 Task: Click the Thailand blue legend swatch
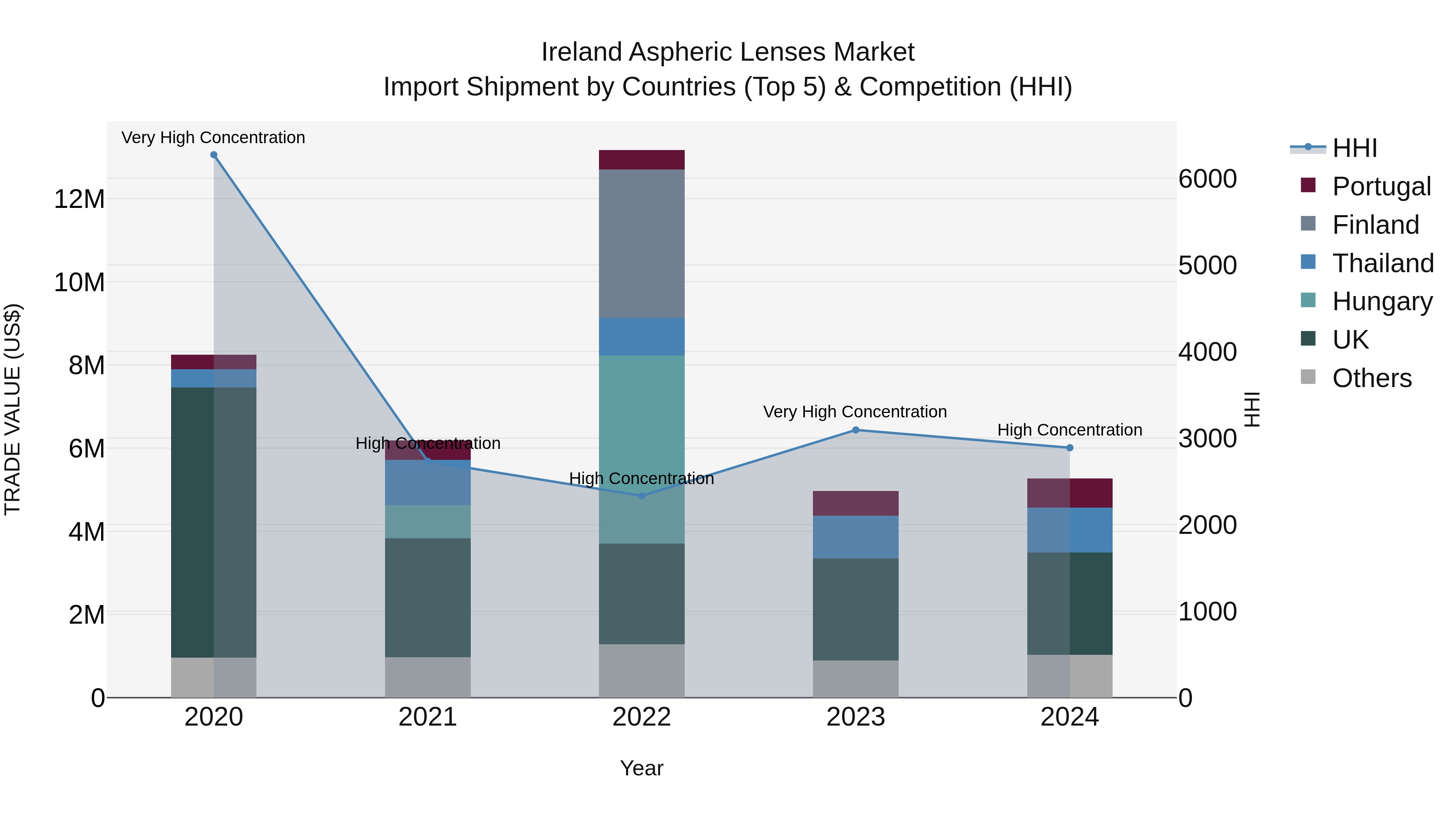click(x=1308, y=262)
